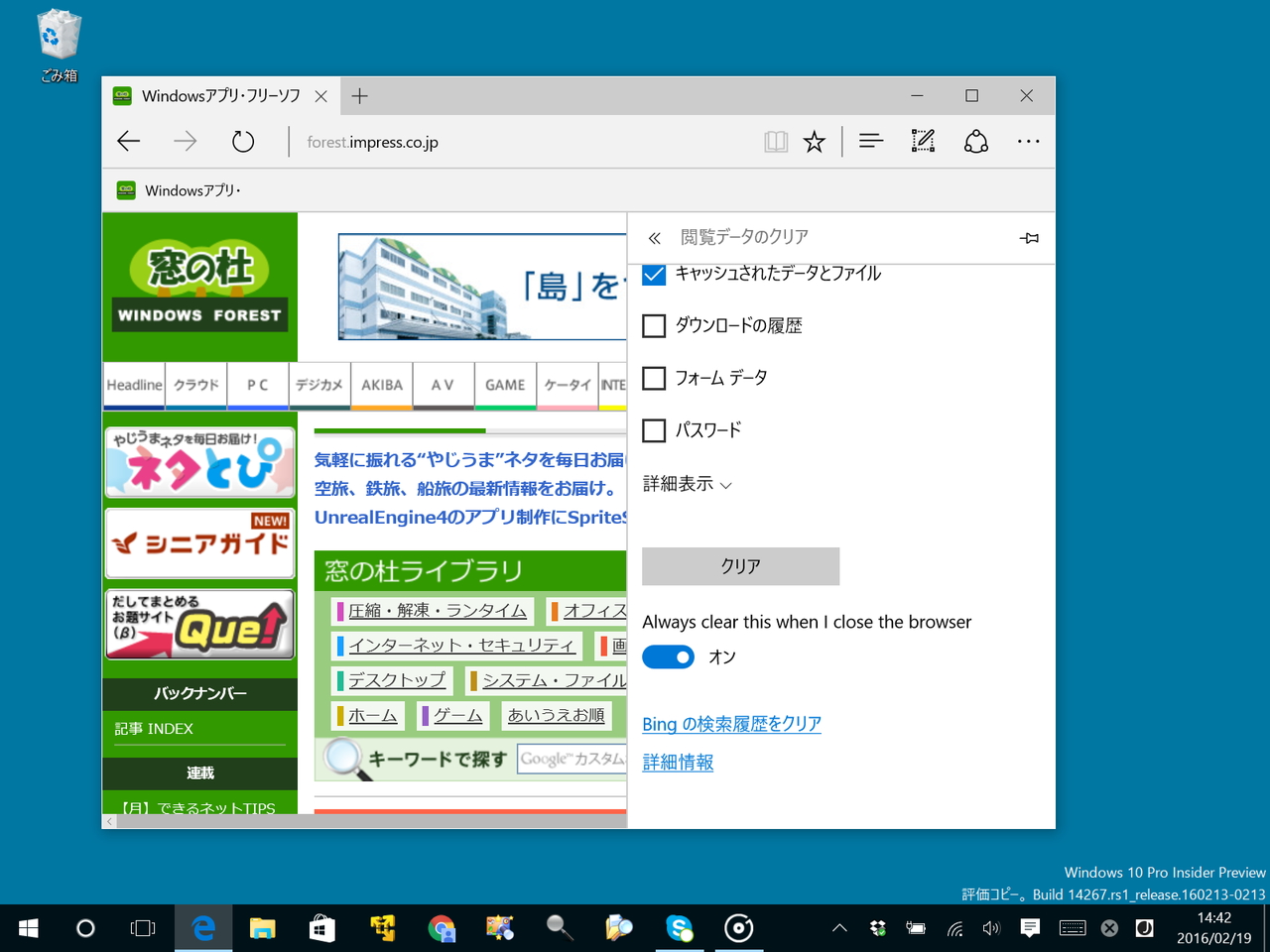Go back with the panel's « chevron
The height and width of the screenshot is (952, 1270).
point(654,238)
